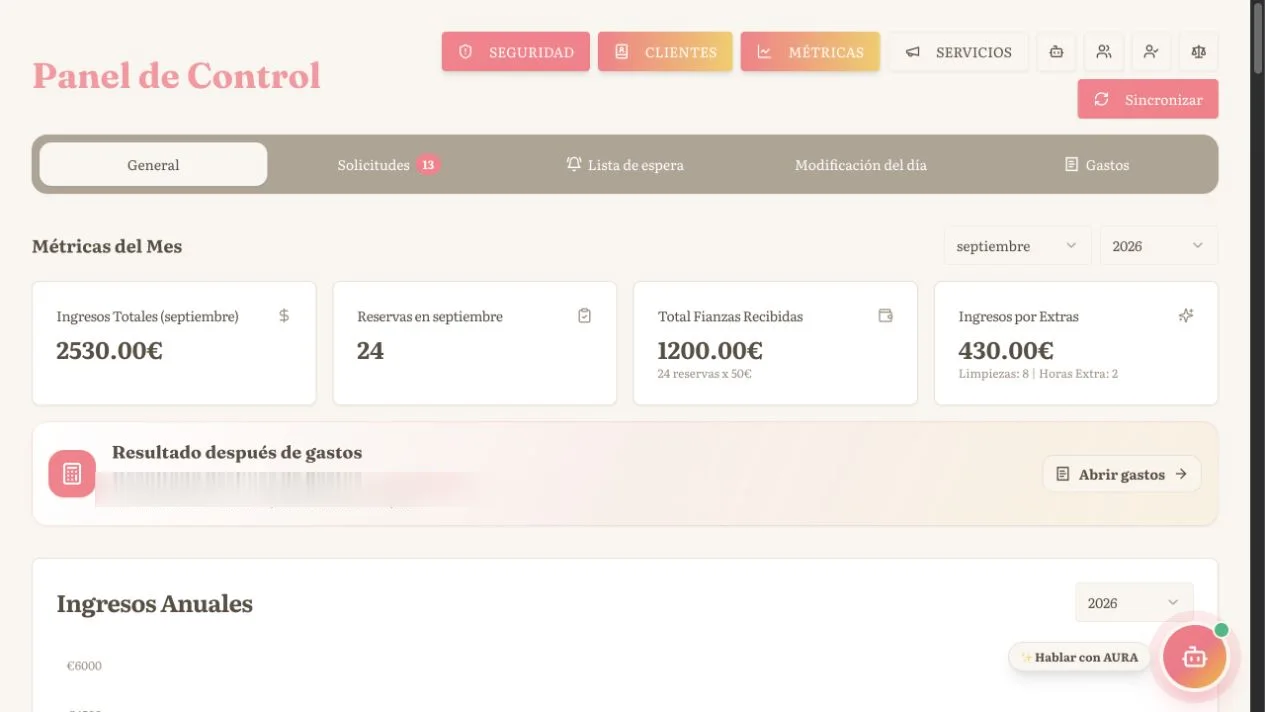Switch to the Solicitudes tab
This screenshot has height=712, width=1265.
pyautogui.click(x=389, y=165)
